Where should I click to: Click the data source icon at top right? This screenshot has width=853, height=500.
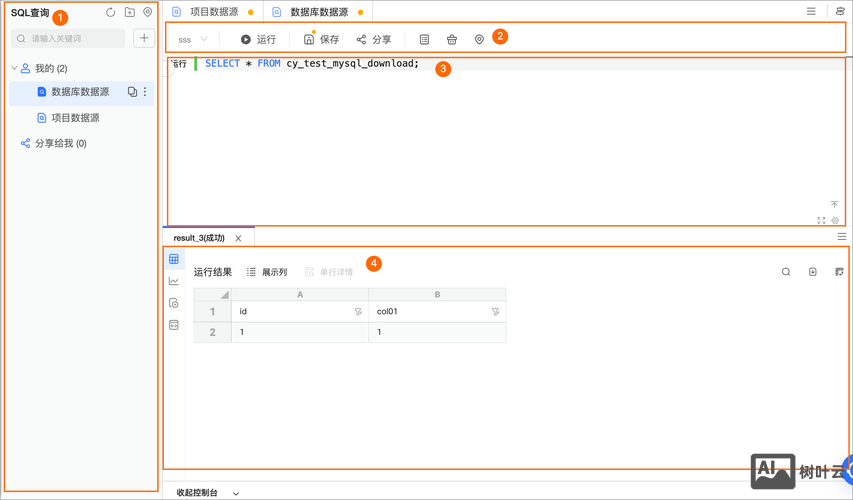click(840, 11)
